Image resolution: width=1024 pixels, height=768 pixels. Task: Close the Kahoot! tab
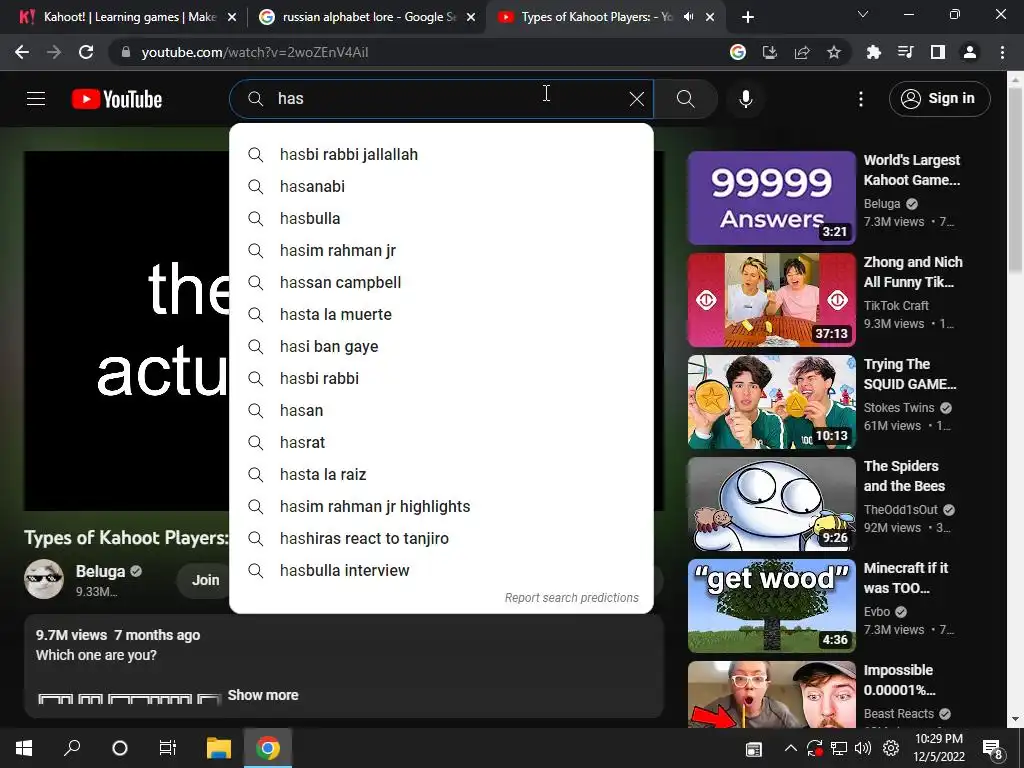(232, 17)
